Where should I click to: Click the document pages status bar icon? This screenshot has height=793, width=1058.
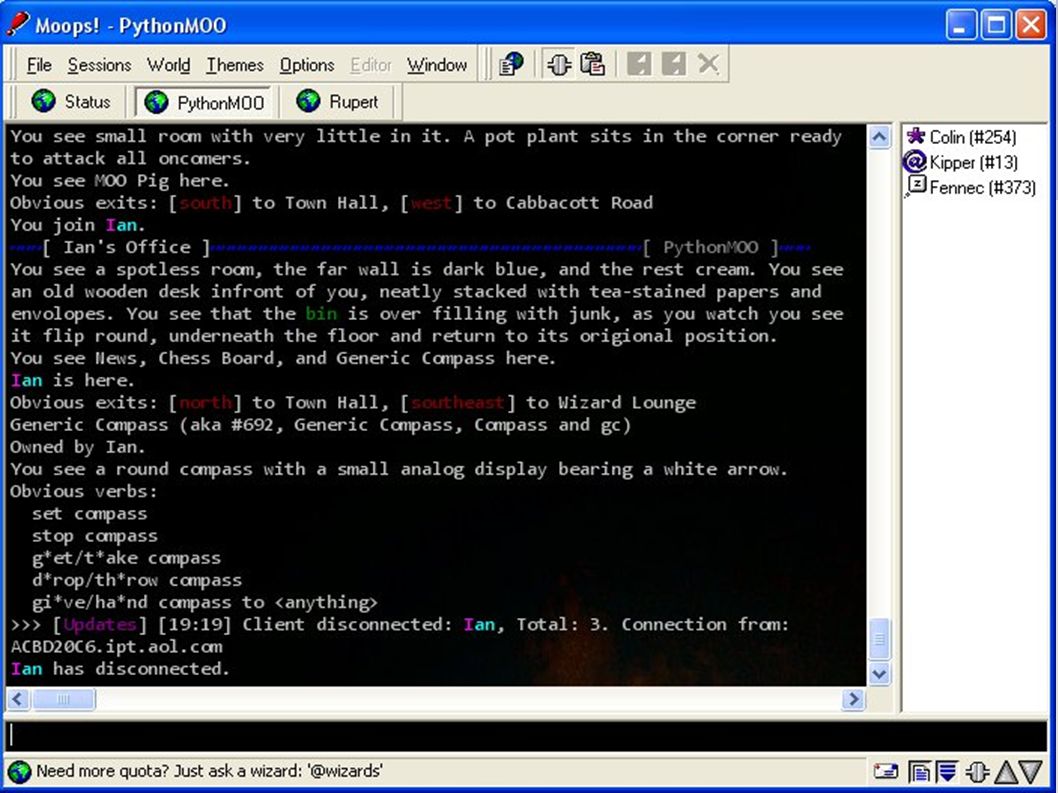(x=918, y=771)
